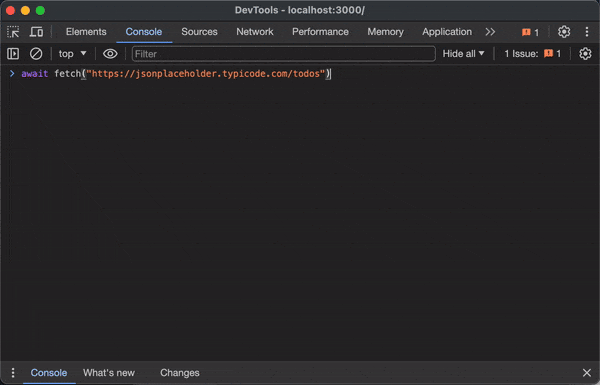The image size is (600, 385).
Task: Open DevTools settings gear
Action: (564, 32)
